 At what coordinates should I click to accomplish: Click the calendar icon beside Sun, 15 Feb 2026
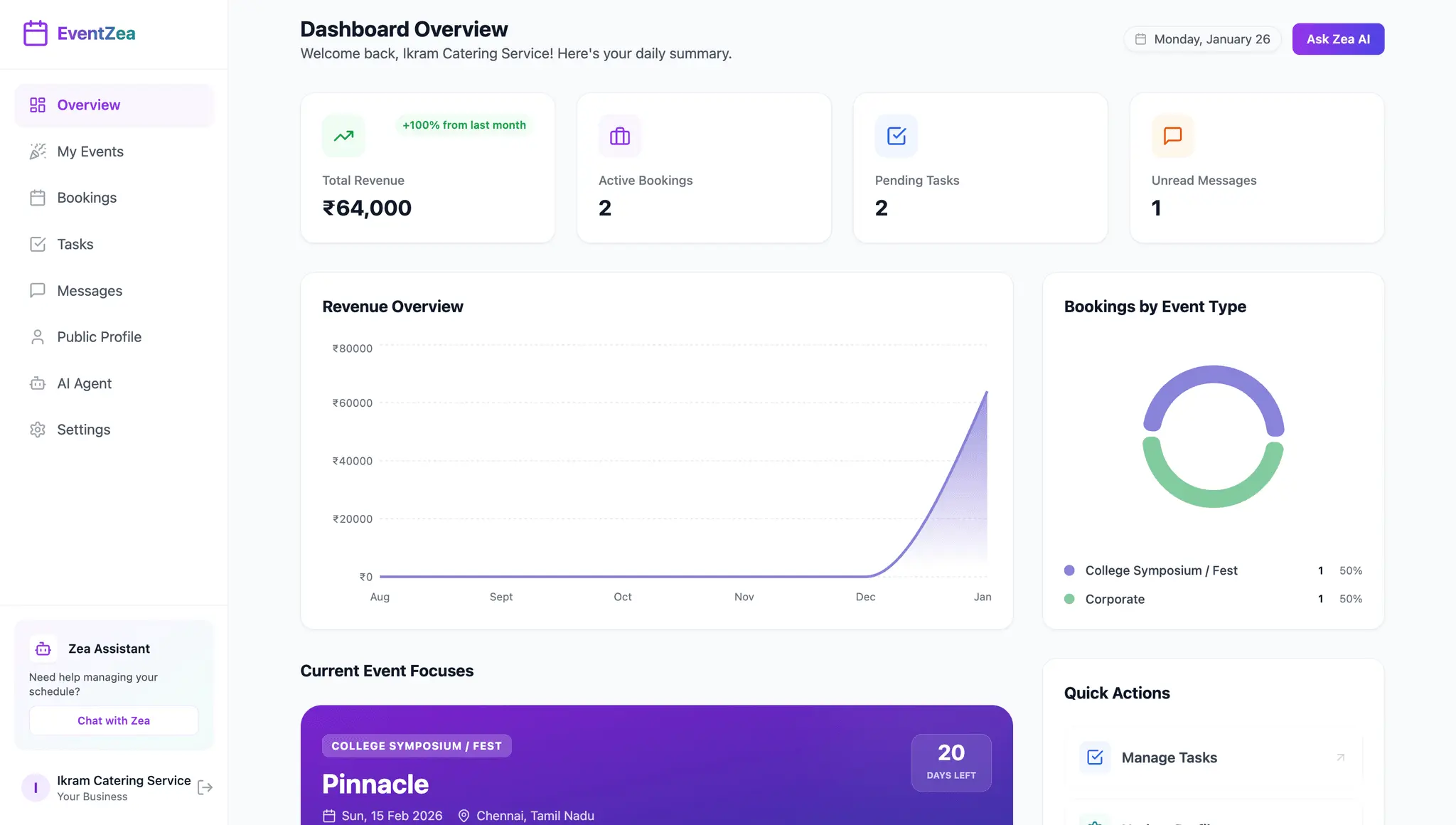[329, 816]
